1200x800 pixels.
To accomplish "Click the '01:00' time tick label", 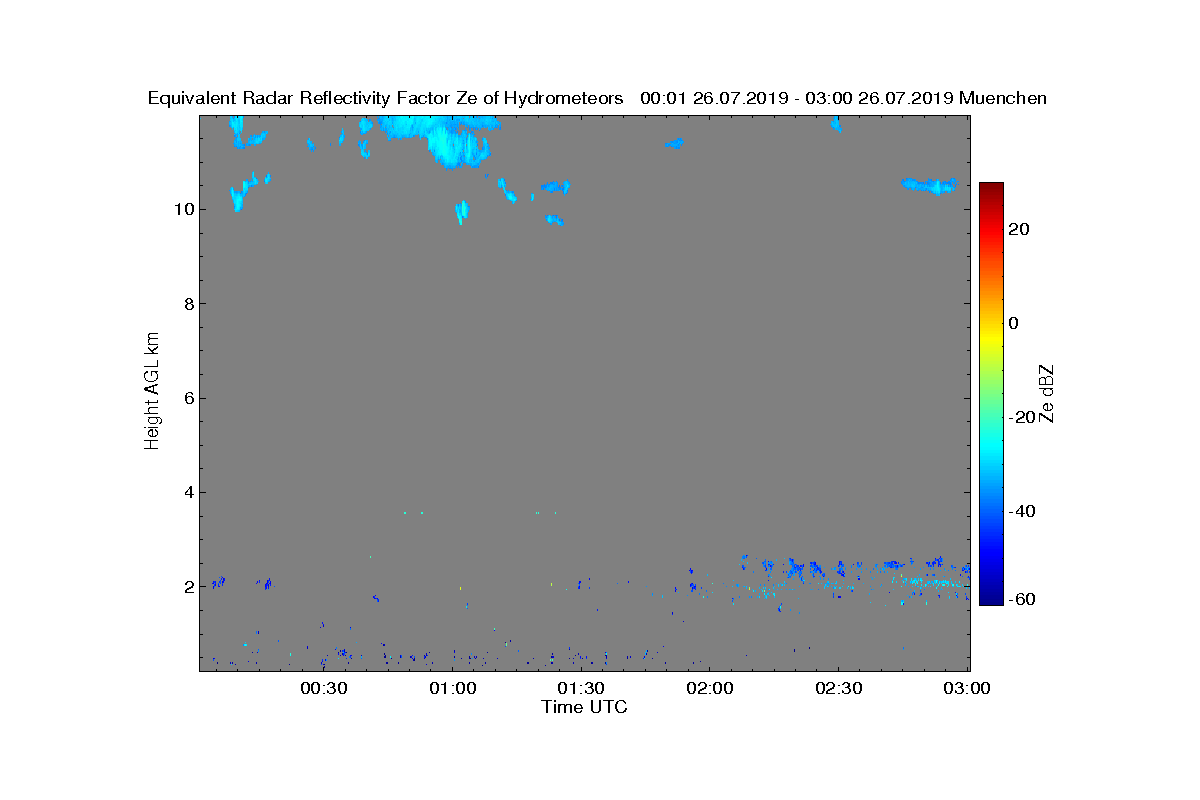I will [x=452, y=688].
